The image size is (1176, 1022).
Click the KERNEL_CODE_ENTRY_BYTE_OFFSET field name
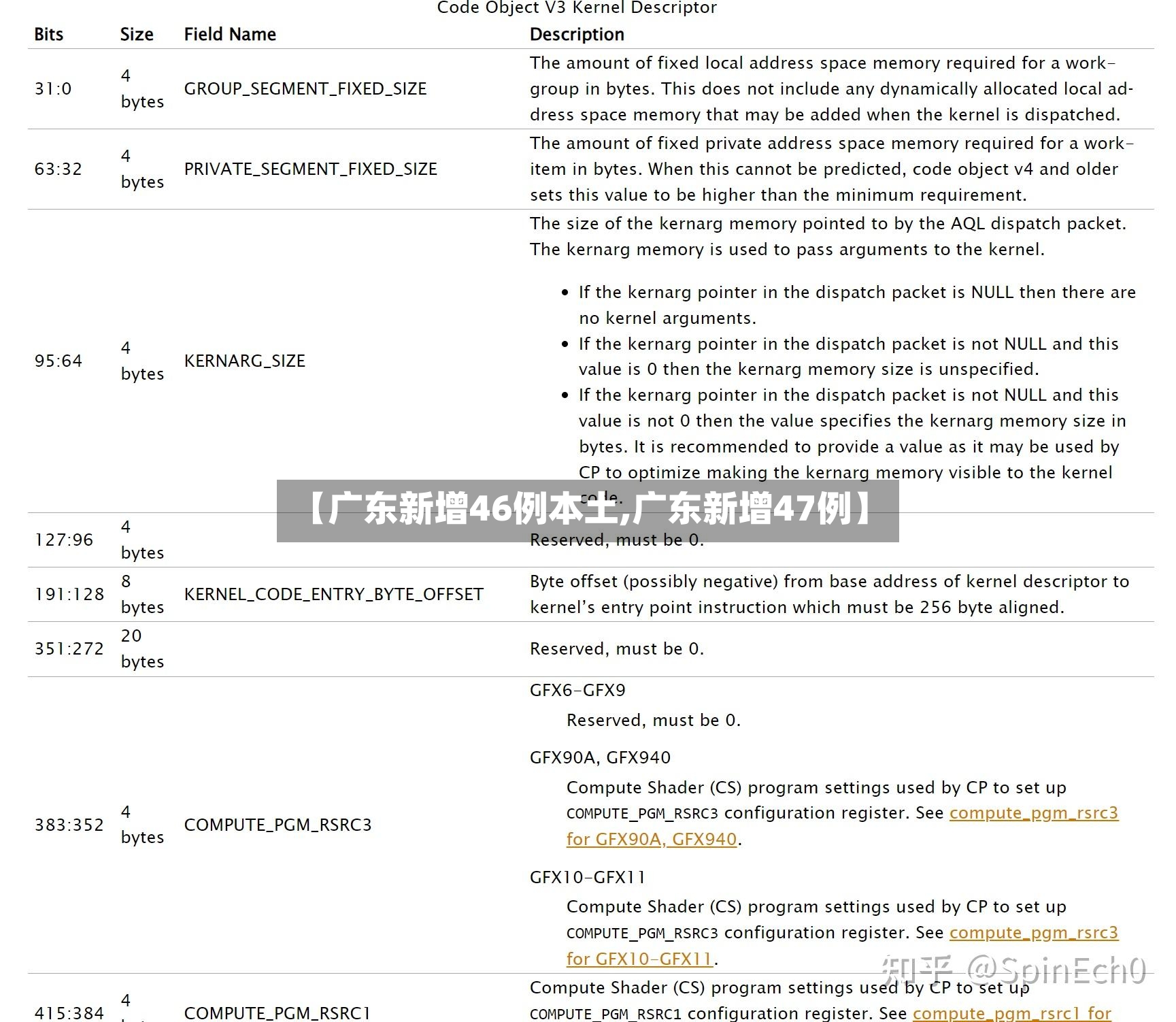pyautogui.click(x=334, y=595)
